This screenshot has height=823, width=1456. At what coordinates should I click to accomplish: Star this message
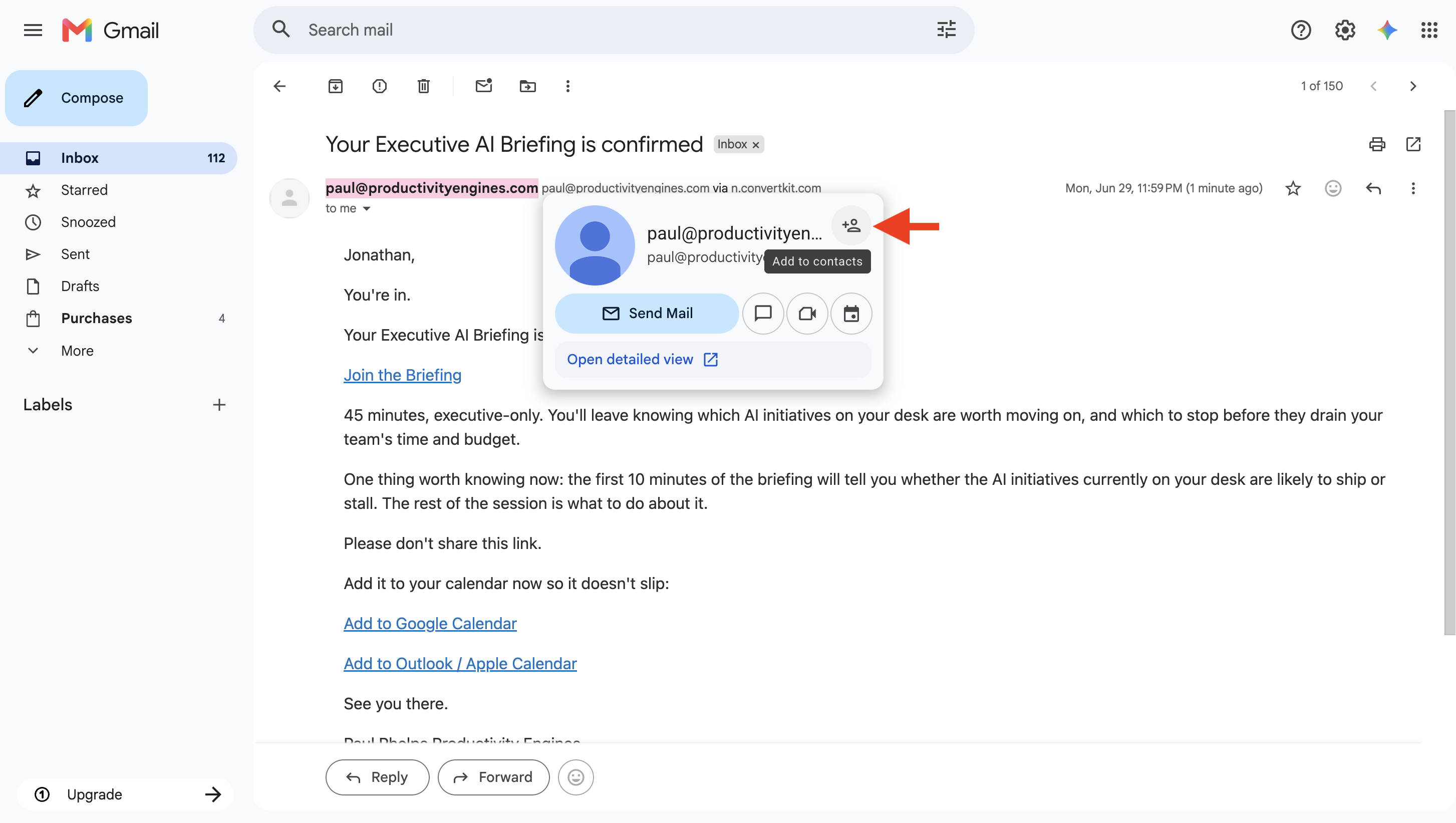tap(1293, 188)
